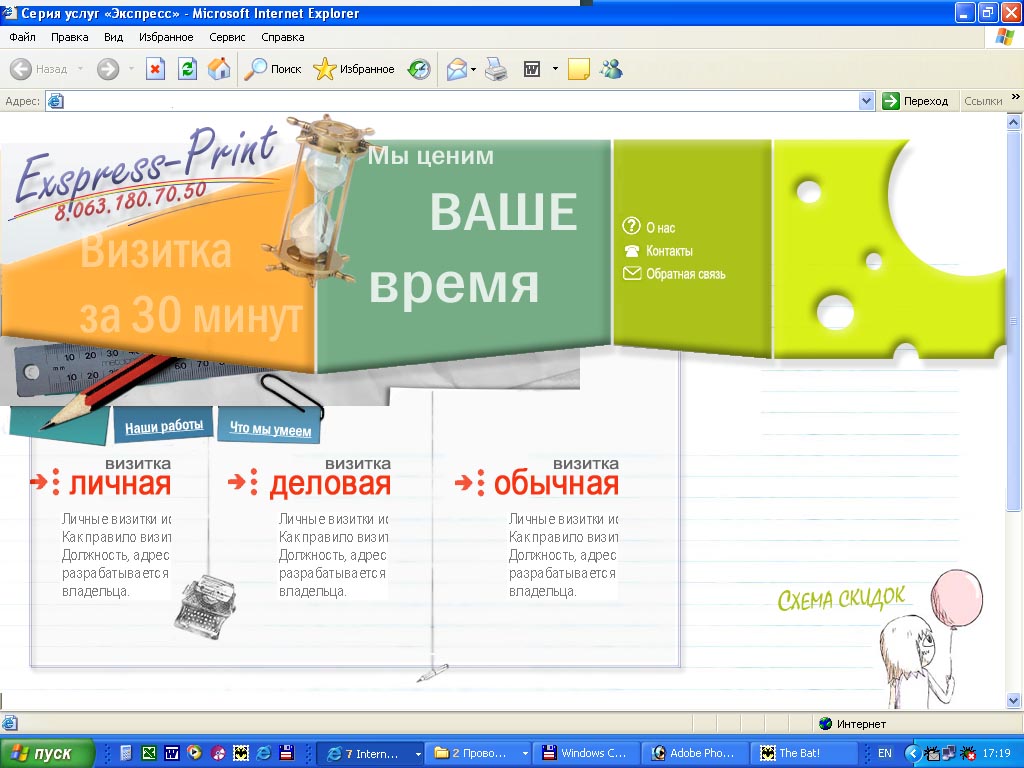Click the Mail envelope toolbar icon
Image resolution: width=1024 pixels, height=768 pixels.
point(456,69)
